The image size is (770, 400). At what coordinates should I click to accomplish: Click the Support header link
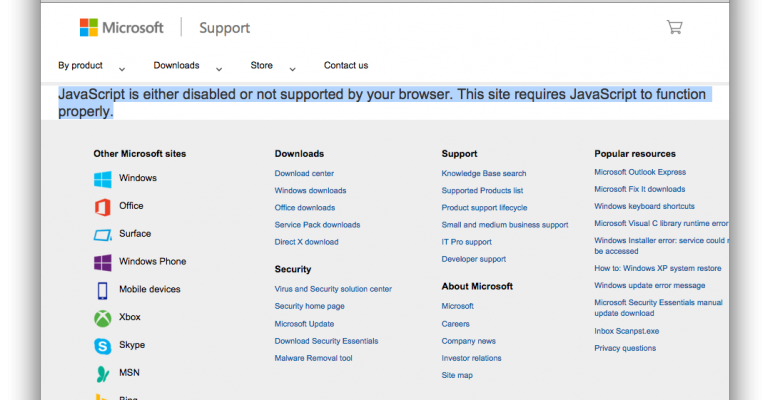(224, 28)
